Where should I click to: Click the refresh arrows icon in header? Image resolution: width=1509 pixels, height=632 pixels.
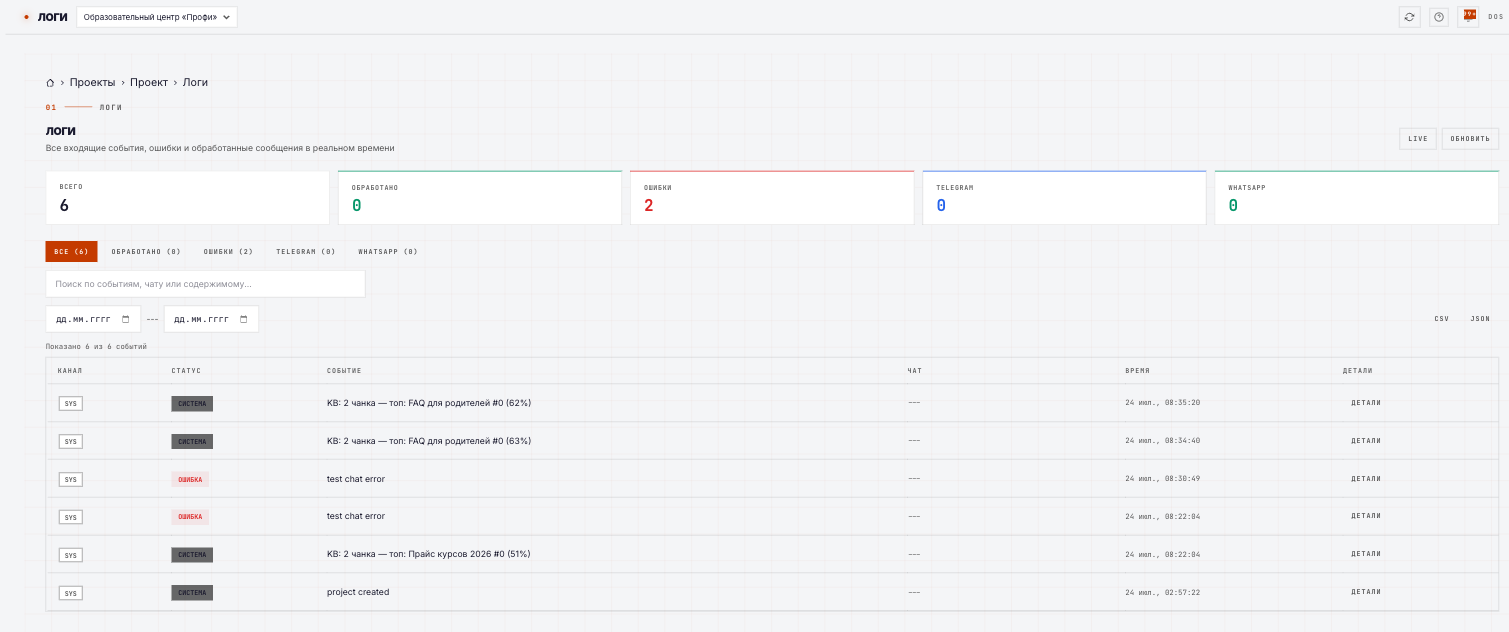pyautogui.click(x=1410, y=17)
